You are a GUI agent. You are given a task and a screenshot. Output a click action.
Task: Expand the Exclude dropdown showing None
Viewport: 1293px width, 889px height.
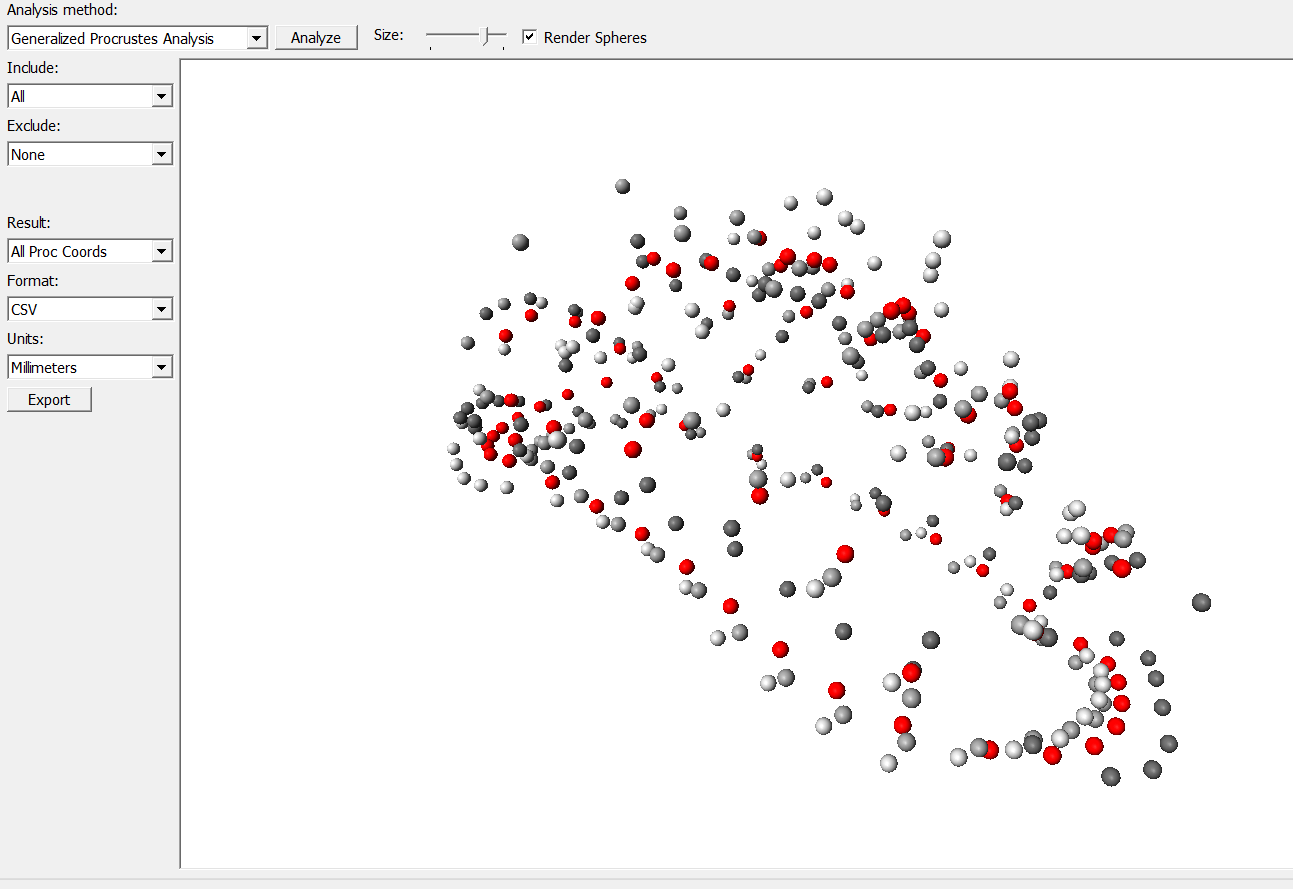point(89,154)
